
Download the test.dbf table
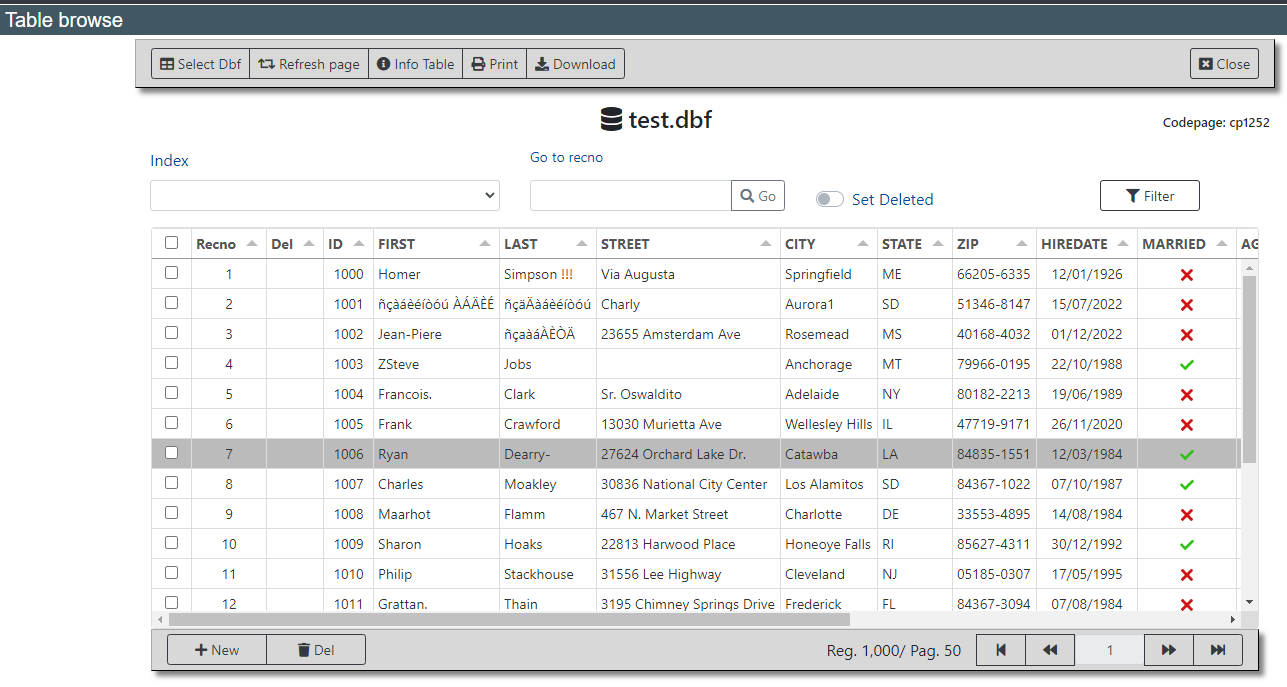[x=575, y=64]
